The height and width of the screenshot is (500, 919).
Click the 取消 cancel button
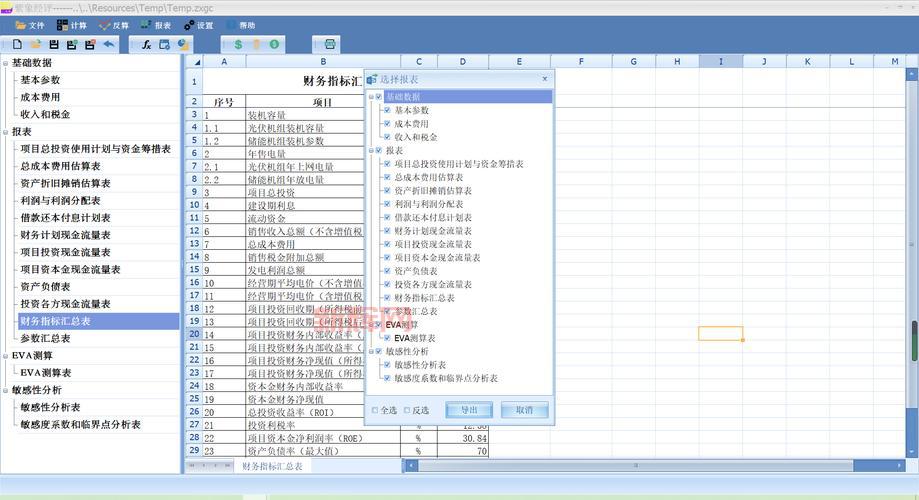[525, 410]
